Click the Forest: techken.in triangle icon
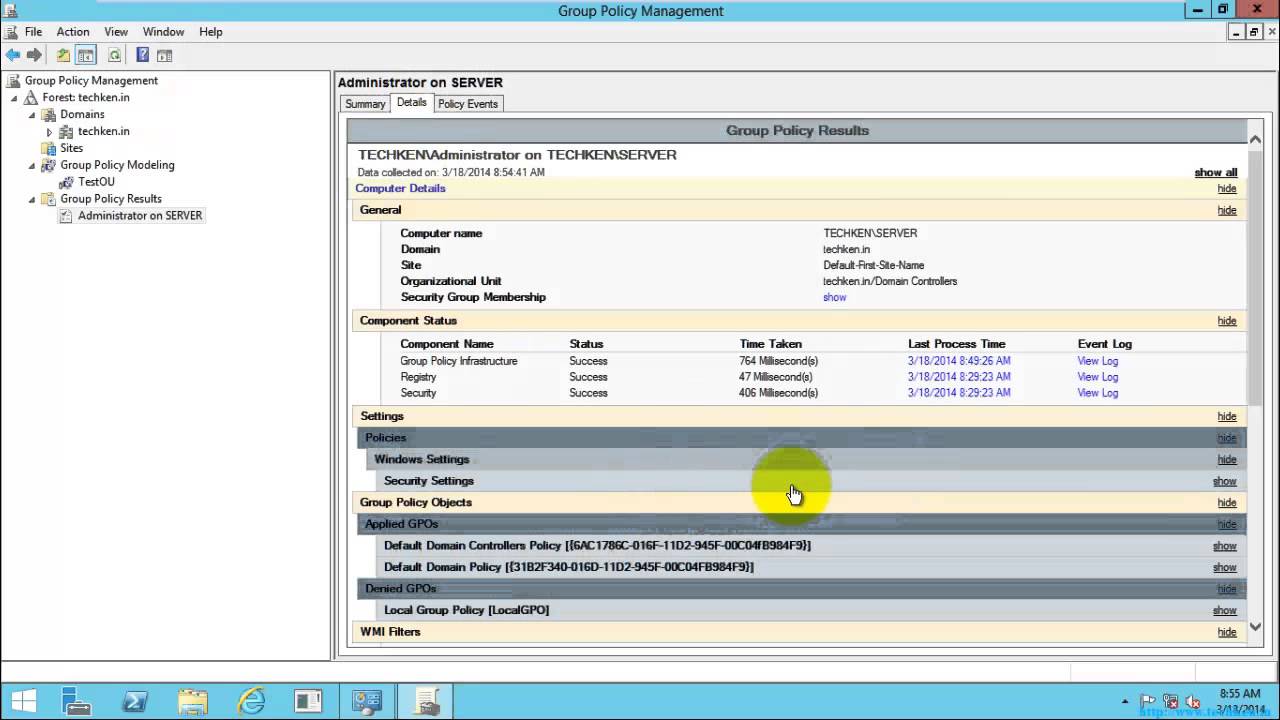Screen dimensions: 1280x720 tap(31, 98)
